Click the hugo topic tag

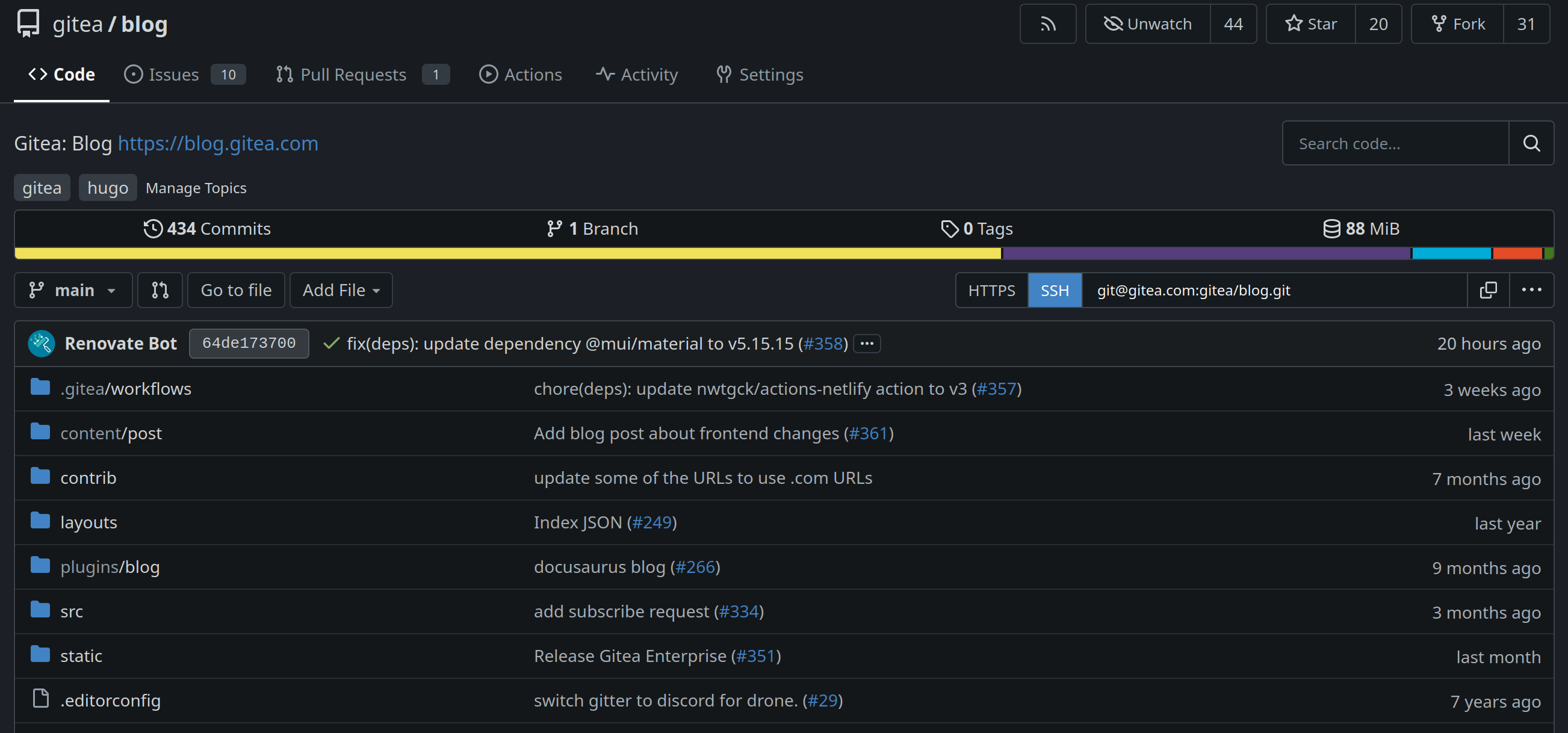pos(108,188)
